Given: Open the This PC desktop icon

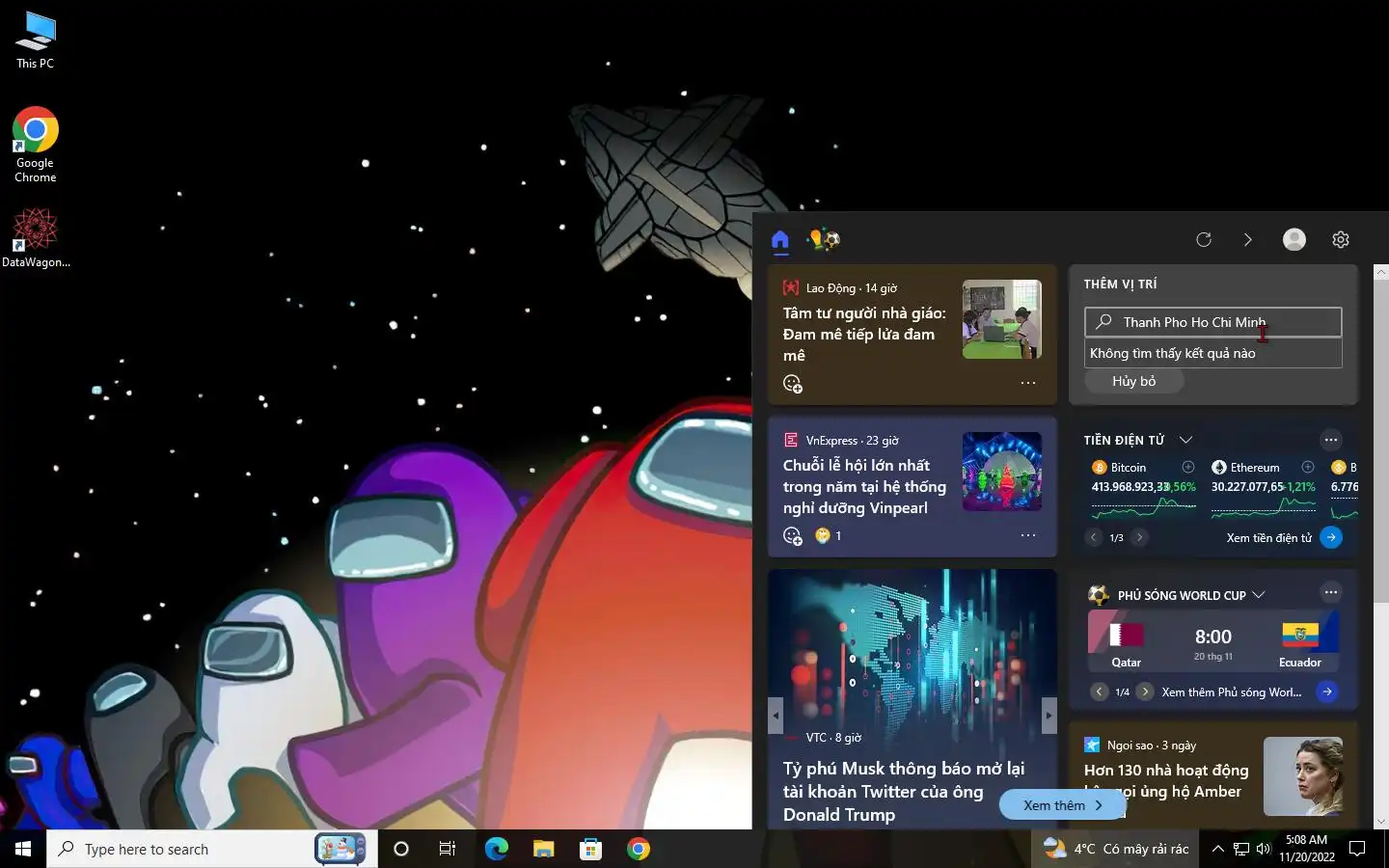Looking at the screenshot, I should 36,41.
